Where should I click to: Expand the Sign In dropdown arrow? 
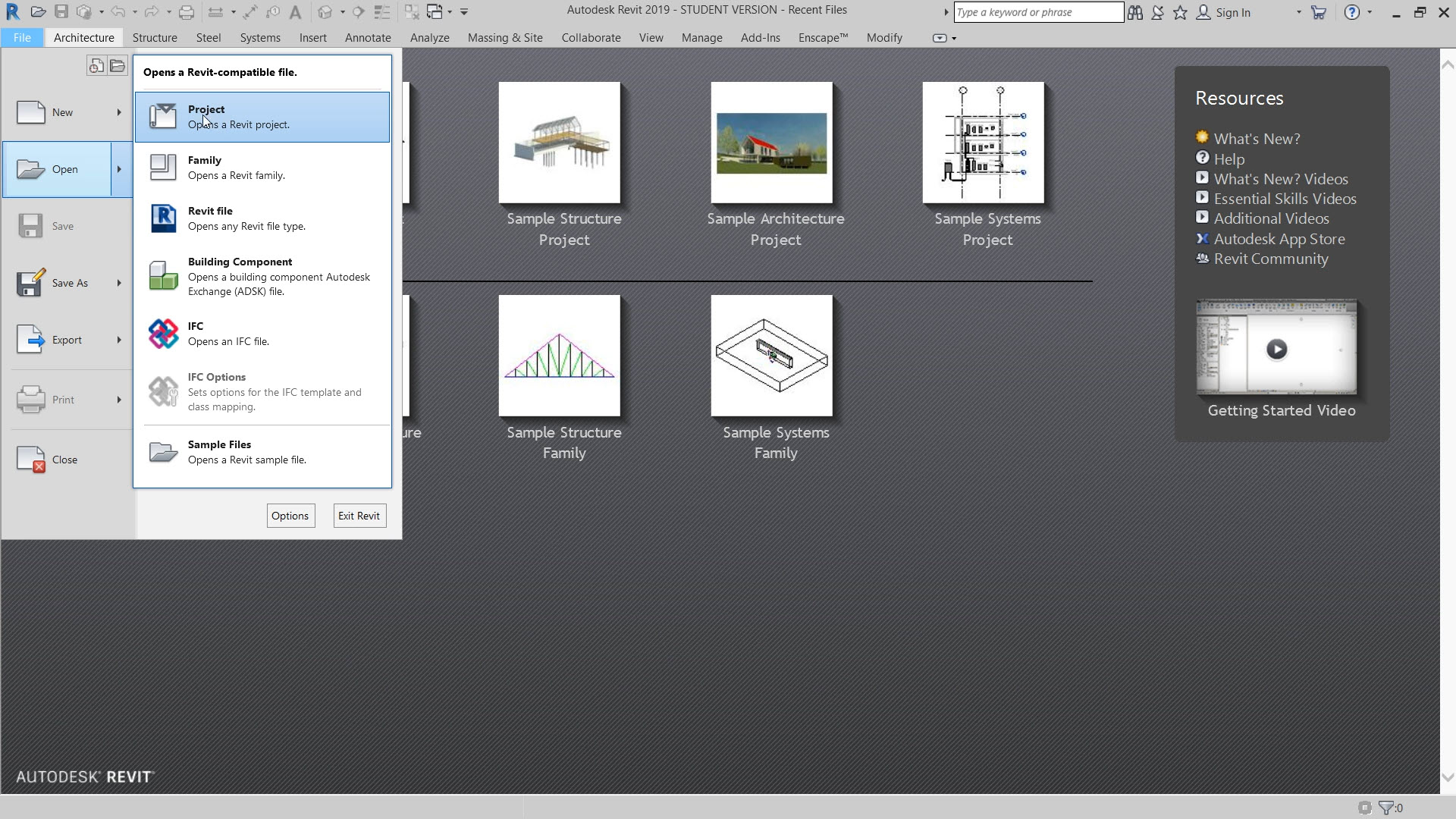pos(1298,12)
